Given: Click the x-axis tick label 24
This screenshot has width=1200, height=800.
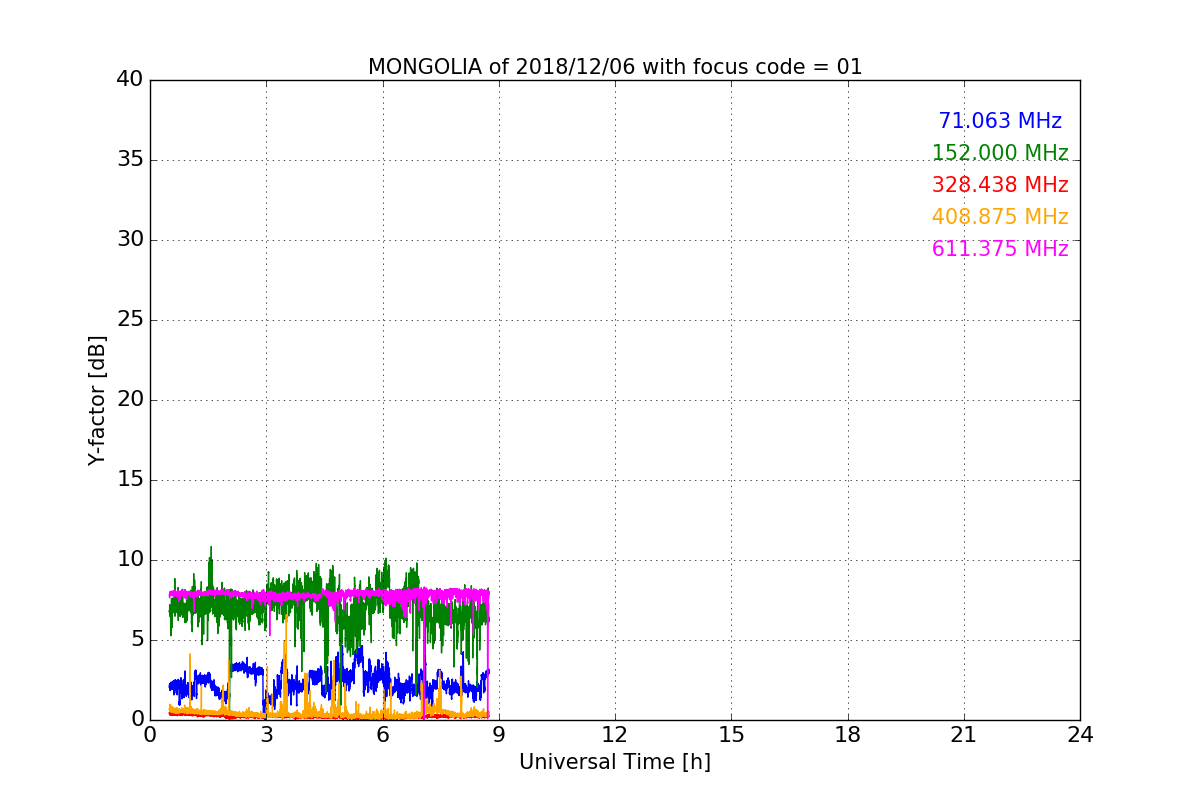Looking at the screenshot, I should click(1080, 735).
